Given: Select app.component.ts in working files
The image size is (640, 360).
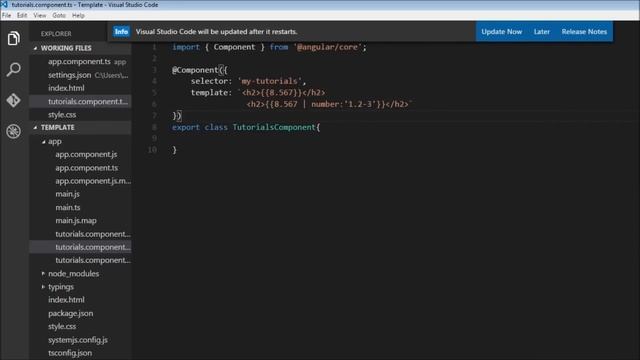Looking at the screenshot, I should 80,62.
